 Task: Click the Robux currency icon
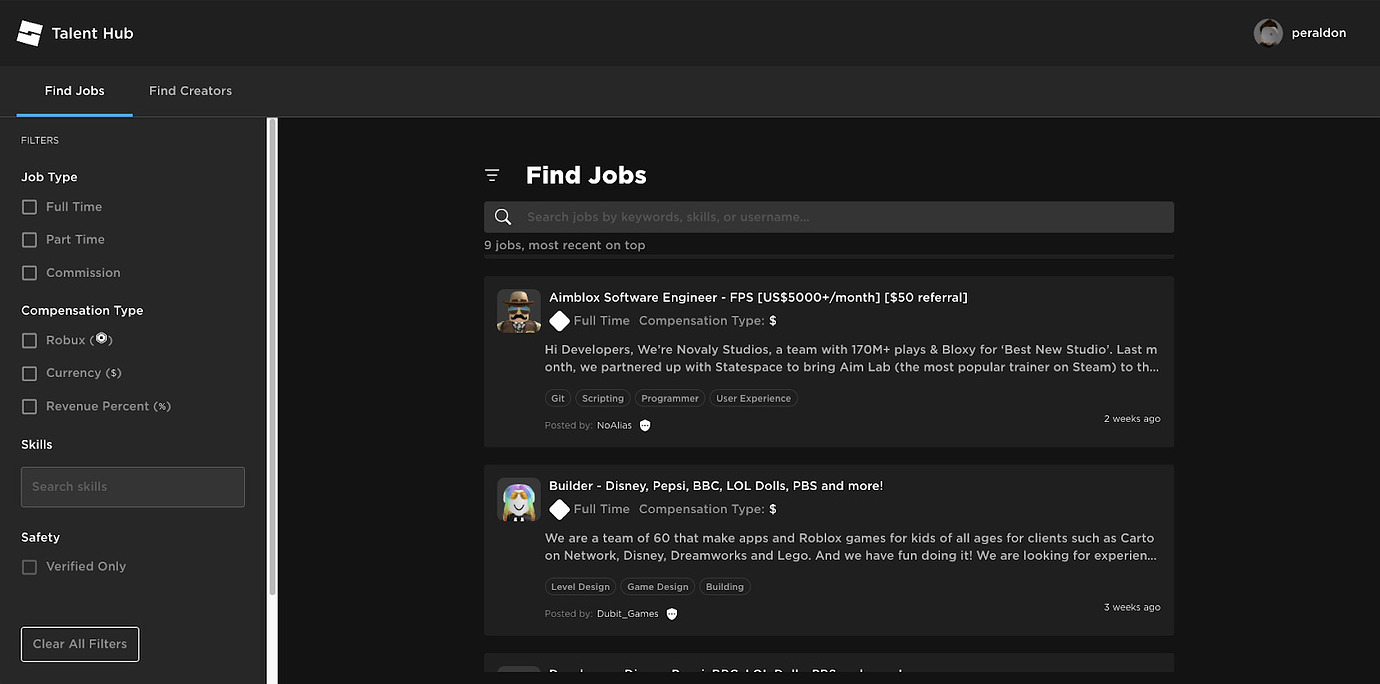click(101, 339)
